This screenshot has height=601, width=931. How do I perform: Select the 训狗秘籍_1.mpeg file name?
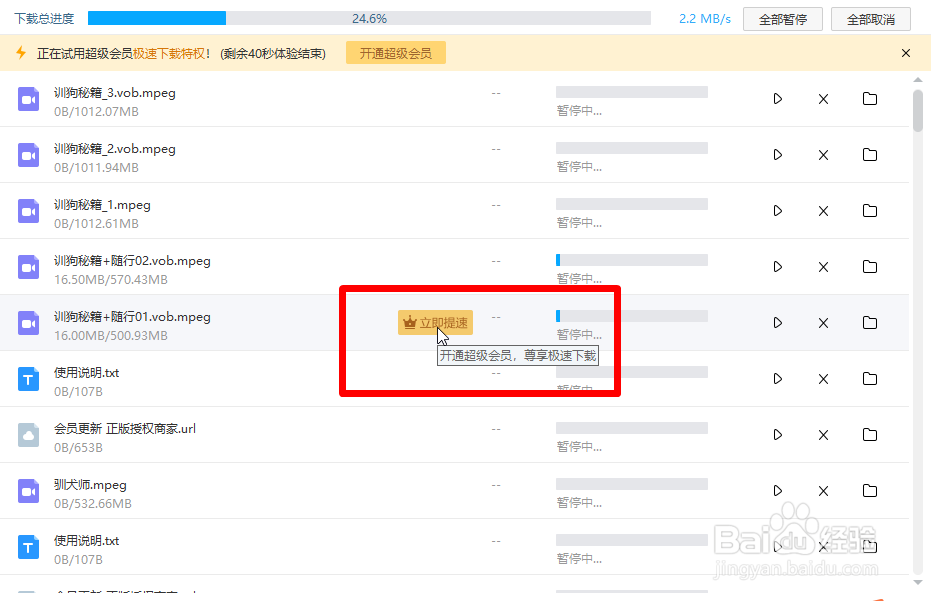coord(102,205)
